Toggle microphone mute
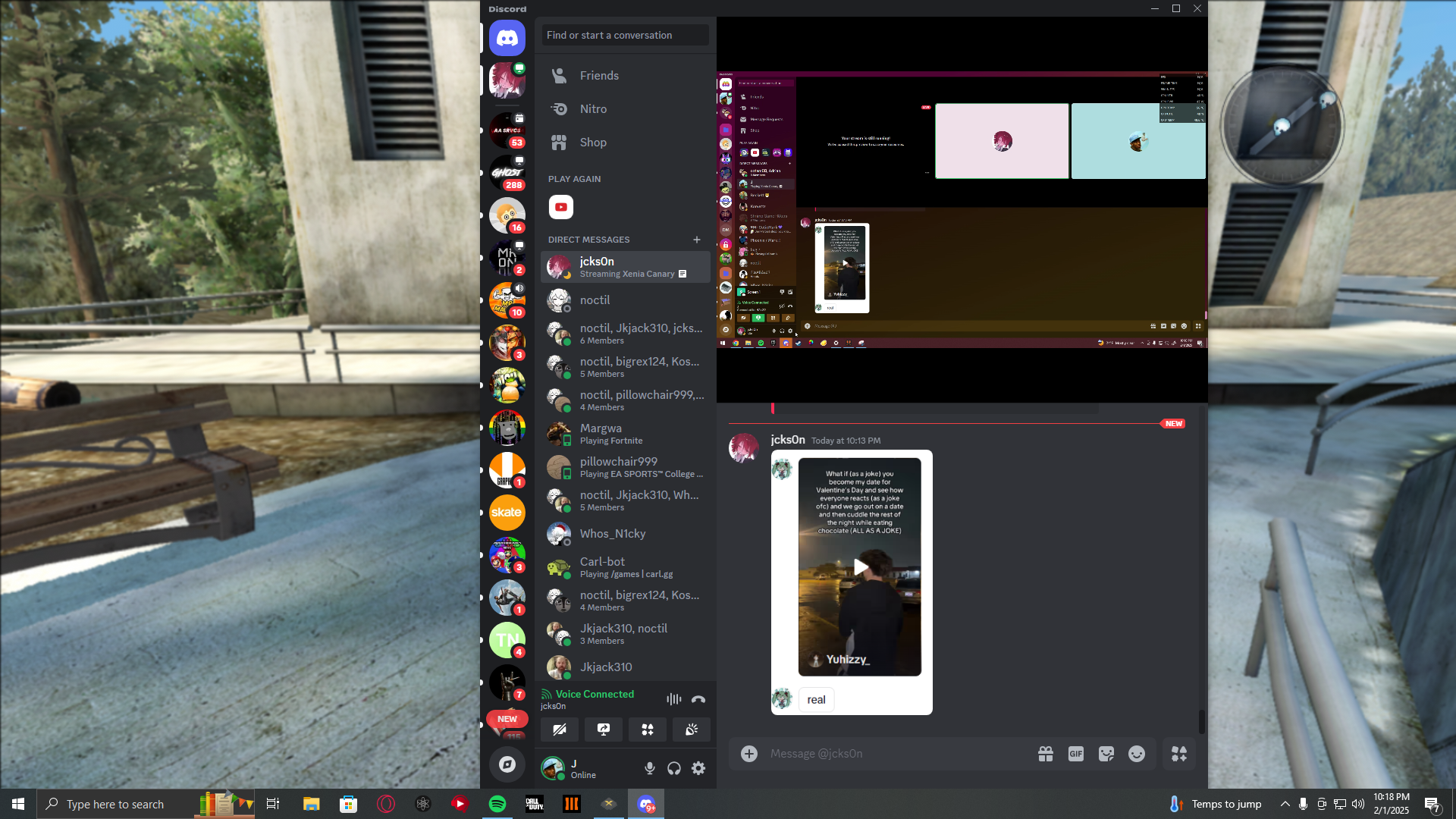The image size is (1456, 819). pos(650,768)
